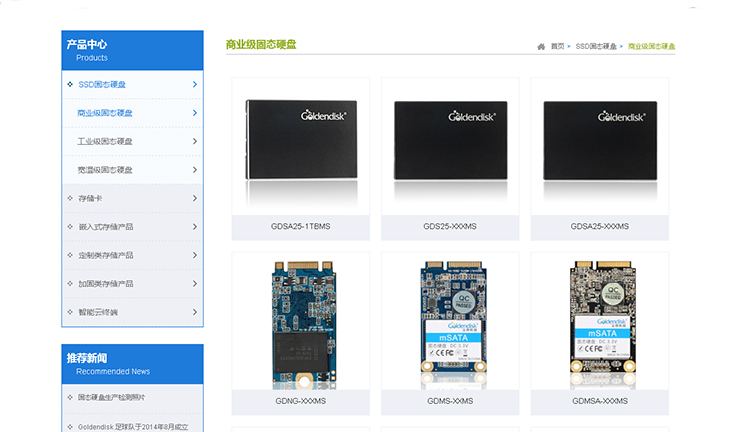
Task: View the GDMS-XXMS mSATA module image
Action: coord(450,321)
